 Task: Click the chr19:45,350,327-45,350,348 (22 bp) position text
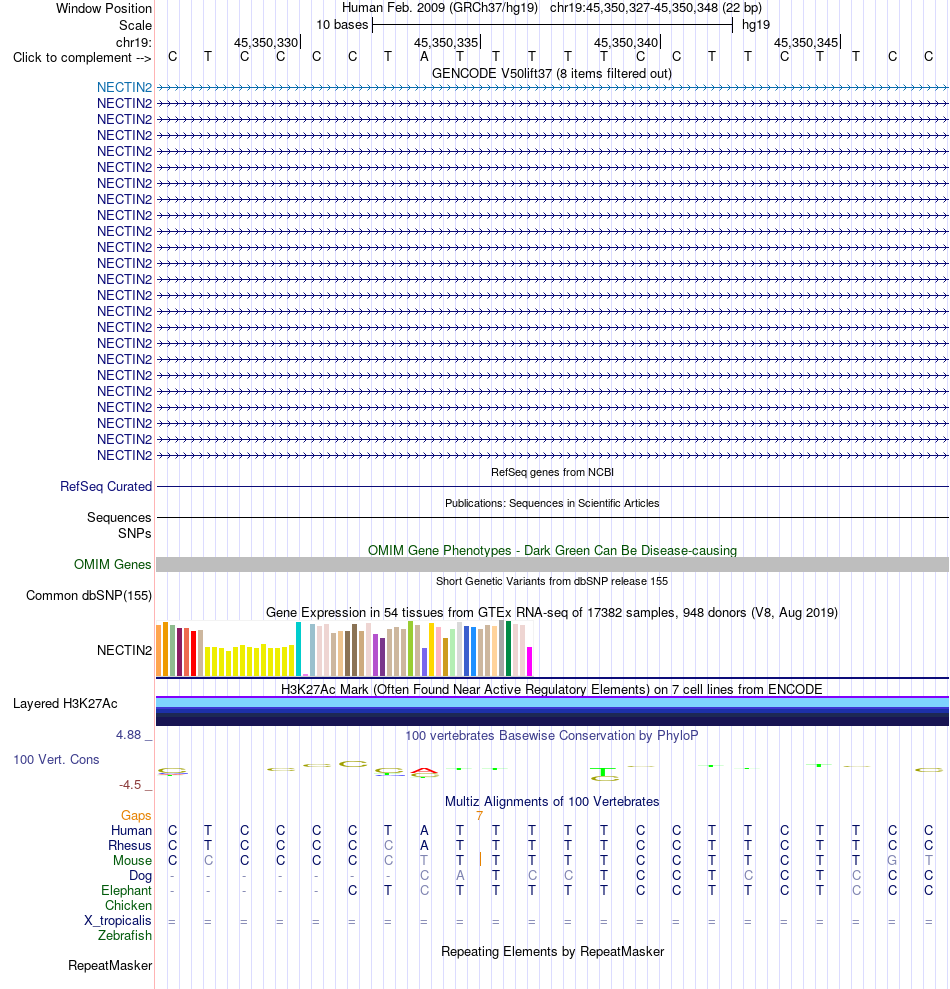(x=656, y=8)
